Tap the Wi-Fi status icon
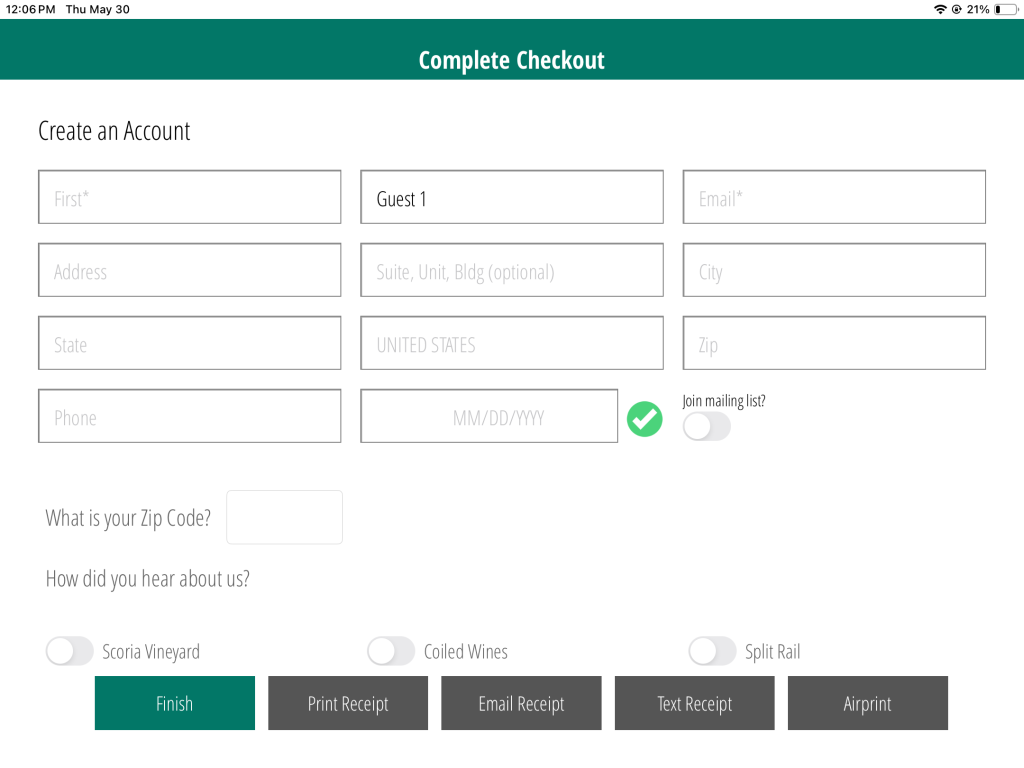 point(940,9)
